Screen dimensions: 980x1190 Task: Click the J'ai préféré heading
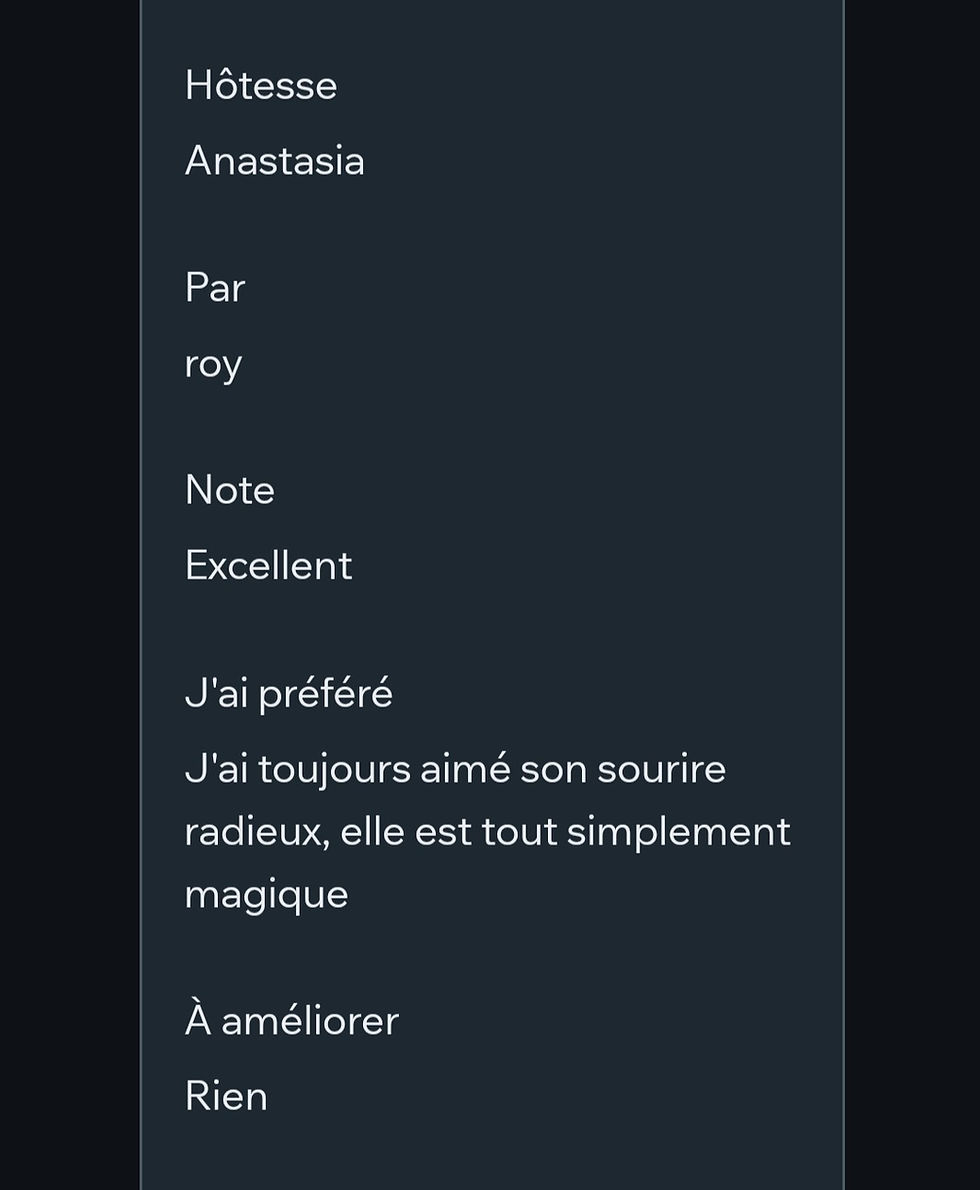click(289, 694)
